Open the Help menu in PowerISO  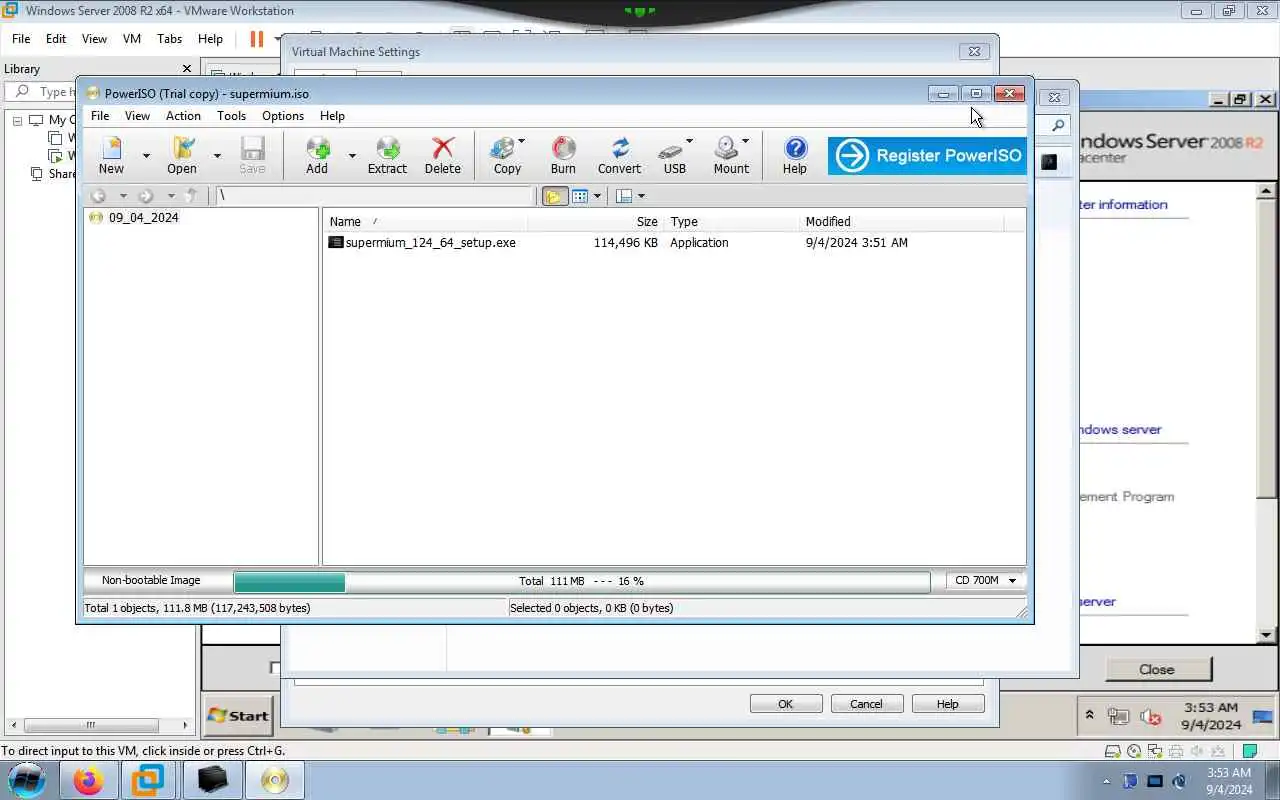pyautogui.click(x=332, y=116)
